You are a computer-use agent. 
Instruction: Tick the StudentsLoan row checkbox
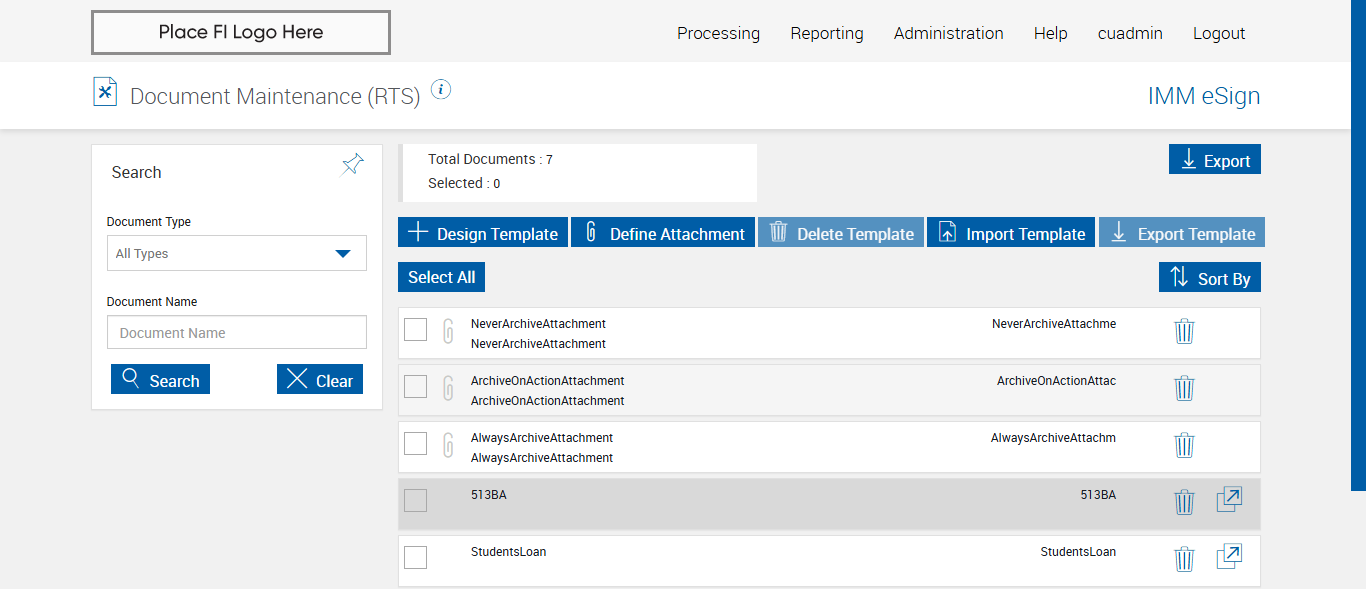click(416, 557)
